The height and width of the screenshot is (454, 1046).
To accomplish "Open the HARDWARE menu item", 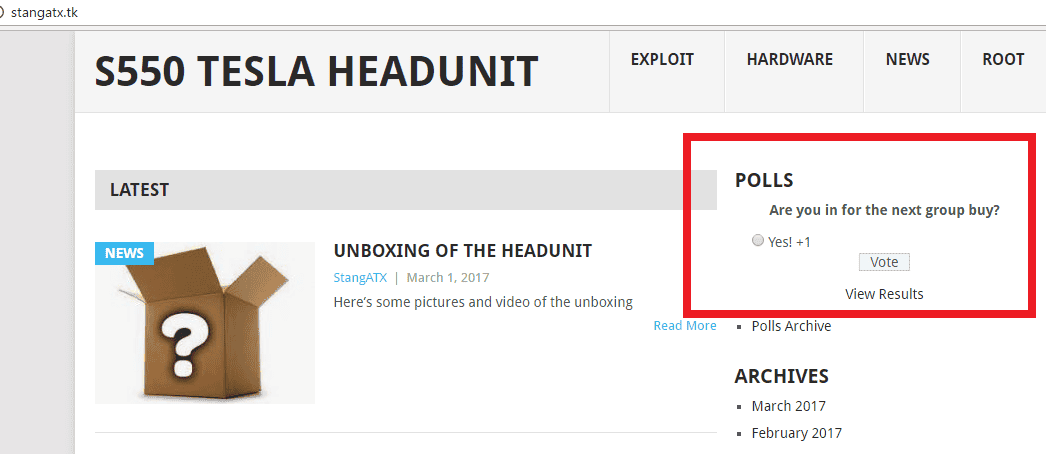I will 790,60.
